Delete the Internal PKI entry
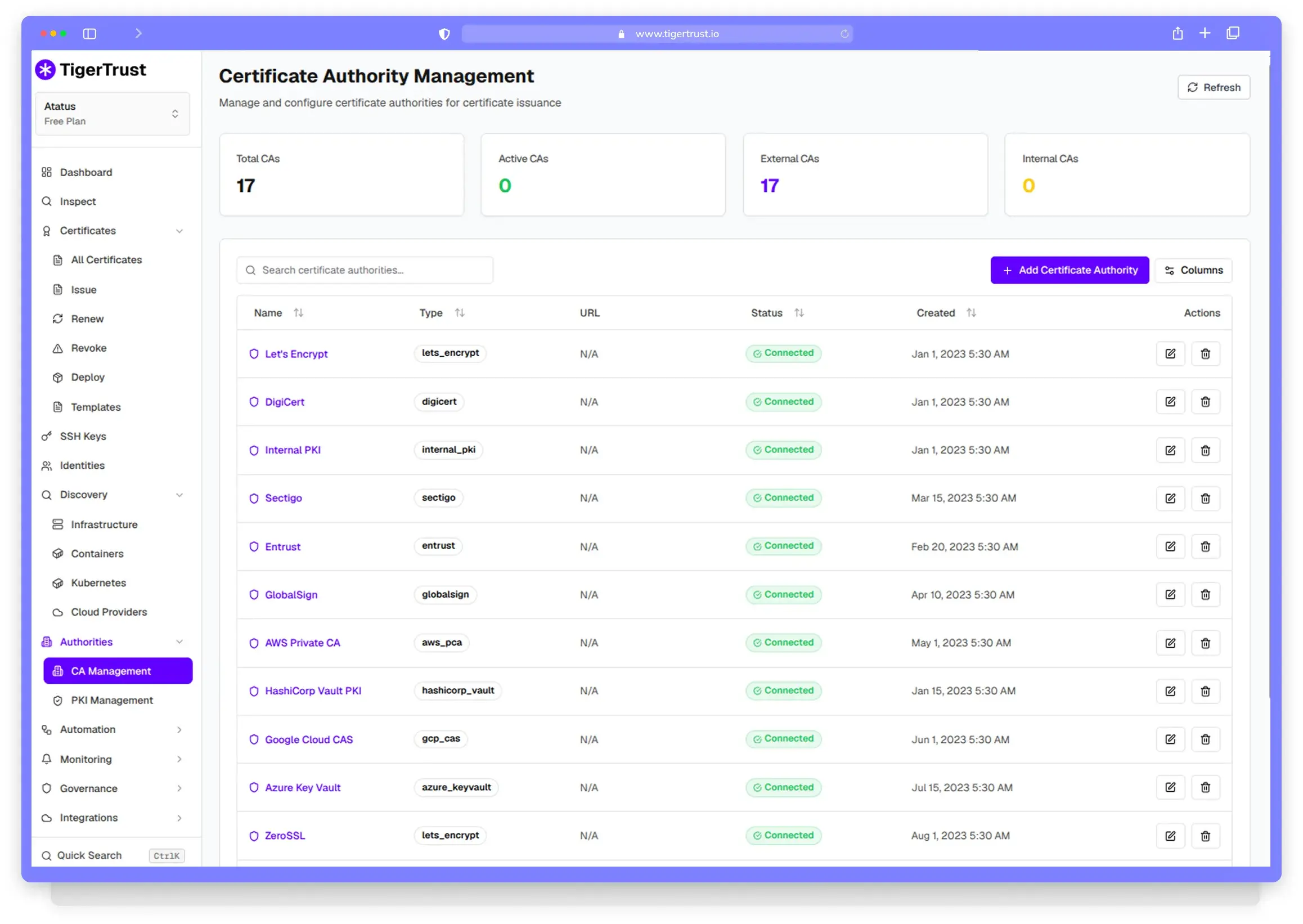This screenshot has height=924, width=1303. click(x=1205, y=450)
